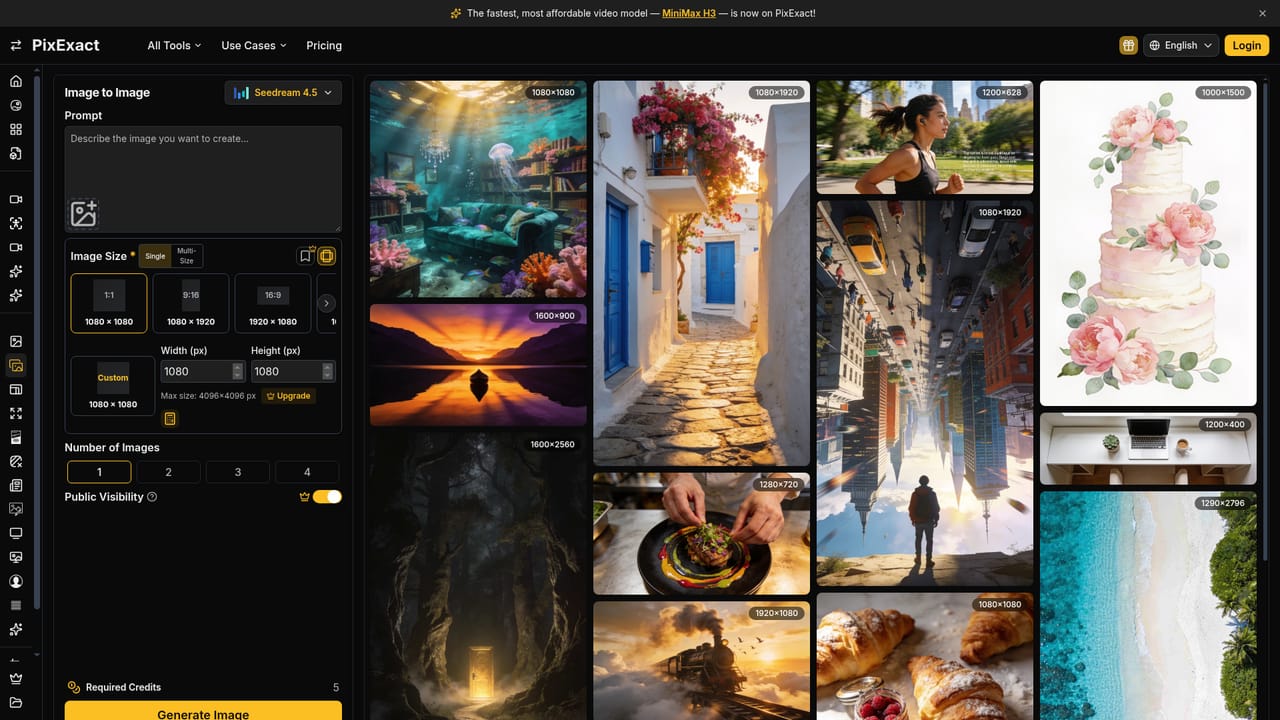Open the desk laptop 1200×400 thumbnail
The height and width of the screenshot is (720, 1280).
(1148, 448)
